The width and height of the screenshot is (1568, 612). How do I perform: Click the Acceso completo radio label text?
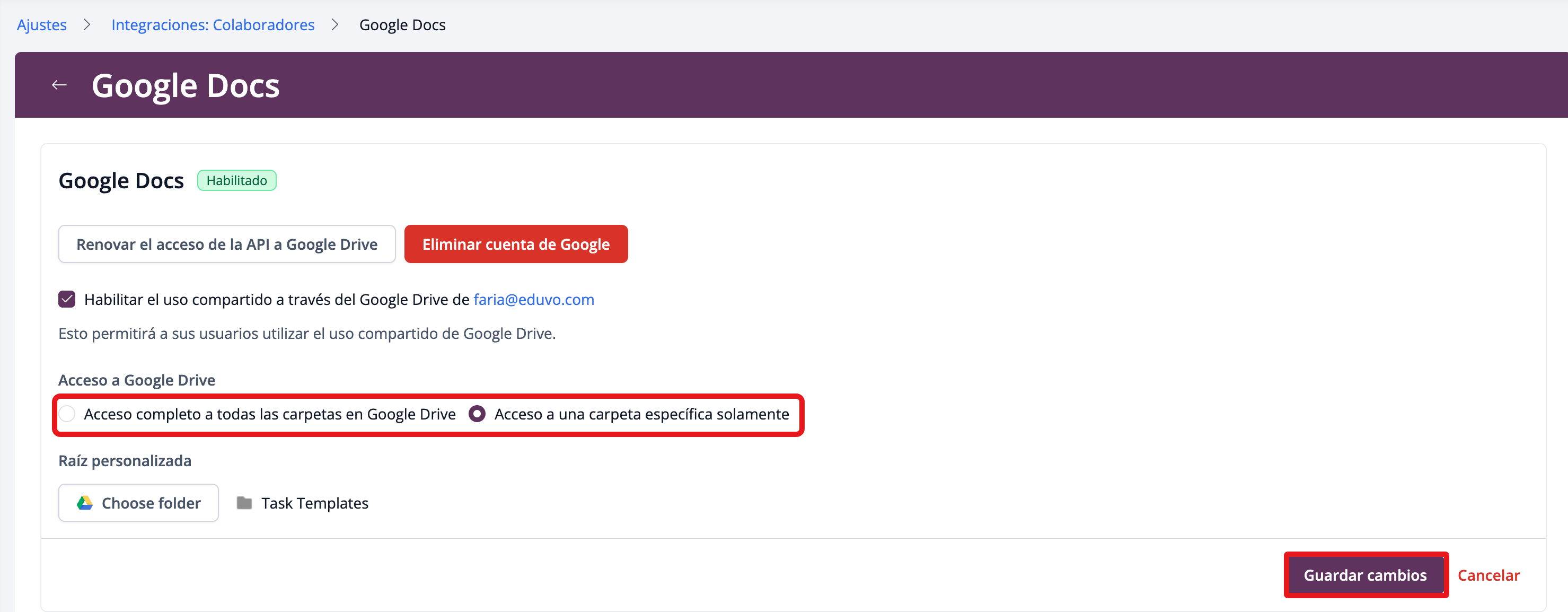click(270, 414)
